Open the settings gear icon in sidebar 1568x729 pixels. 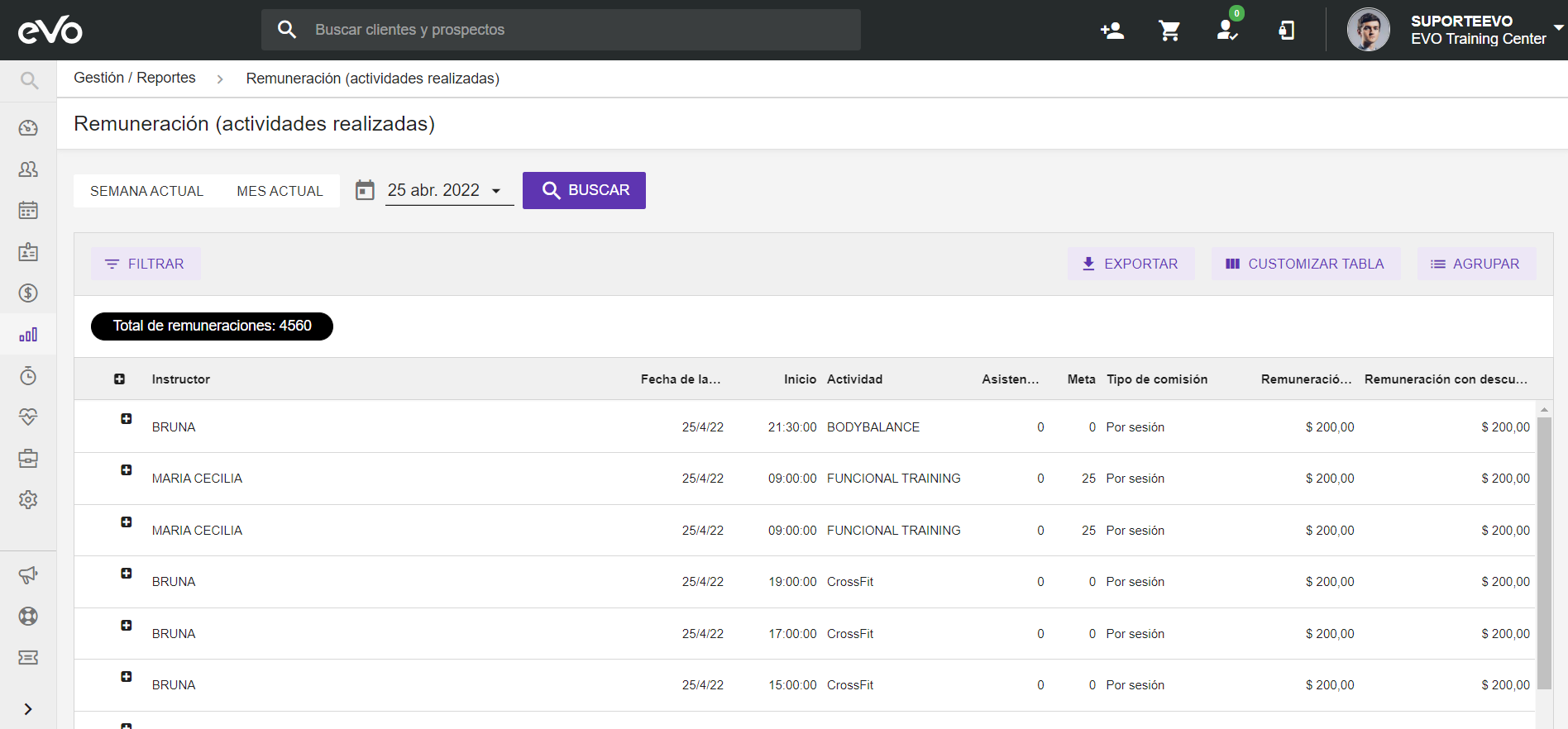pyautogui.click(x=28, y=500)
